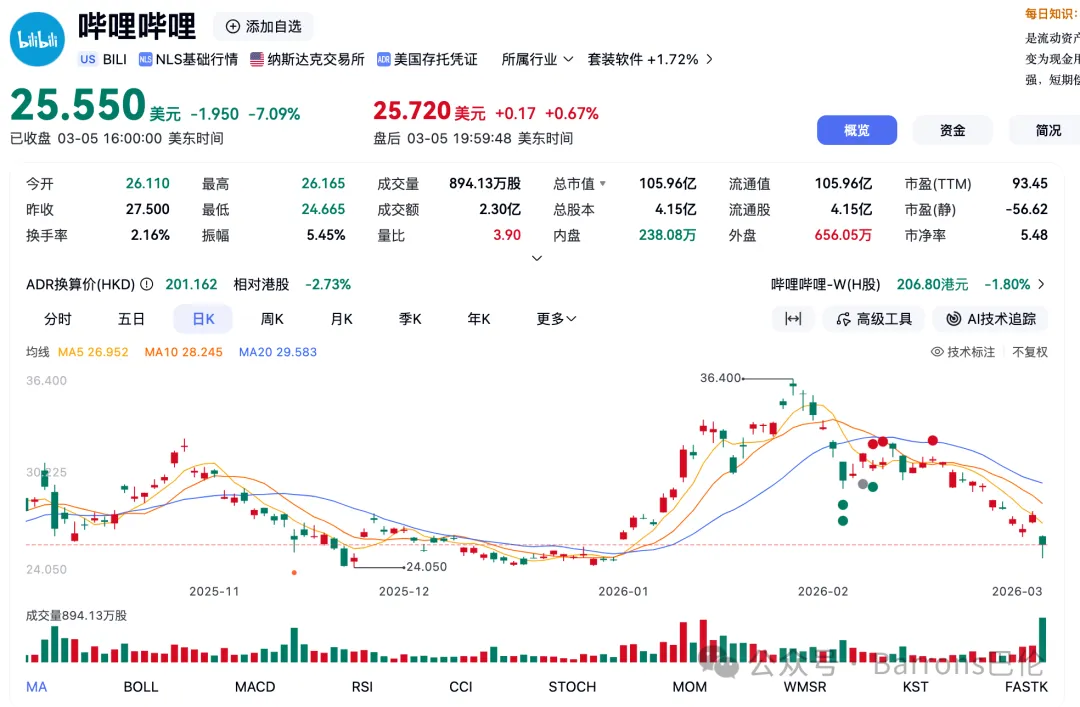Viewport: 1080px width, 707px height.
Task: Select the 季K chart tab
Action: click(410, 319)
